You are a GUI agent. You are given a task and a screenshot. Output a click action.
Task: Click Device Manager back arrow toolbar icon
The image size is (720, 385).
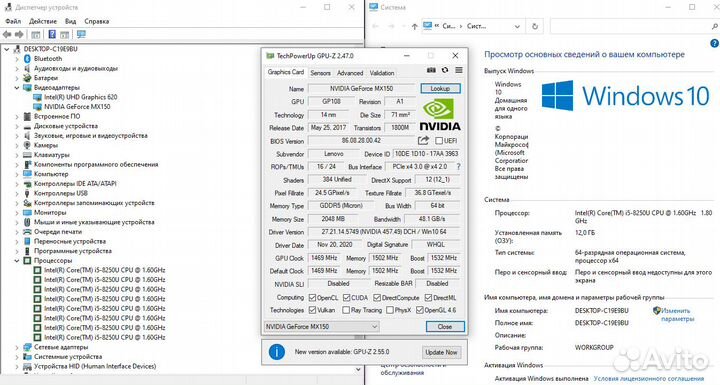coord(7,34)
